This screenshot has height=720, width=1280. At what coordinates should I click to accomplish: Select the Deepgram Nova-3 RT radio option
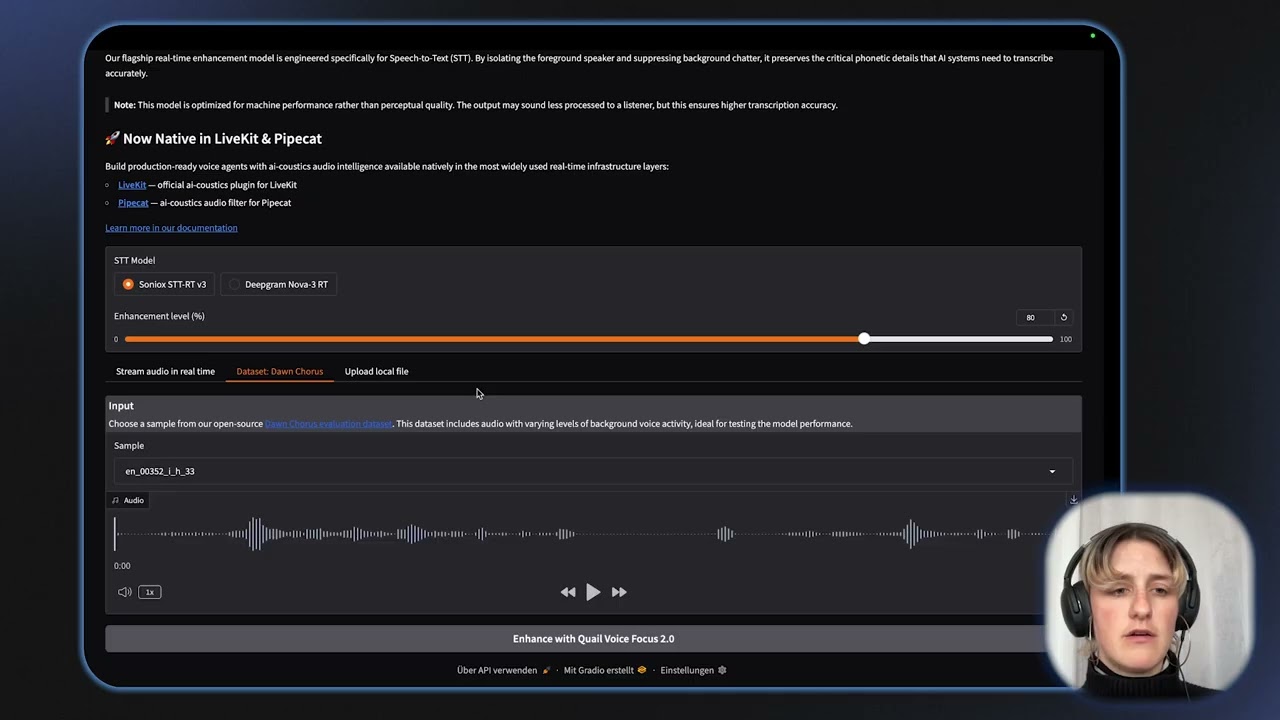(279, 284)
